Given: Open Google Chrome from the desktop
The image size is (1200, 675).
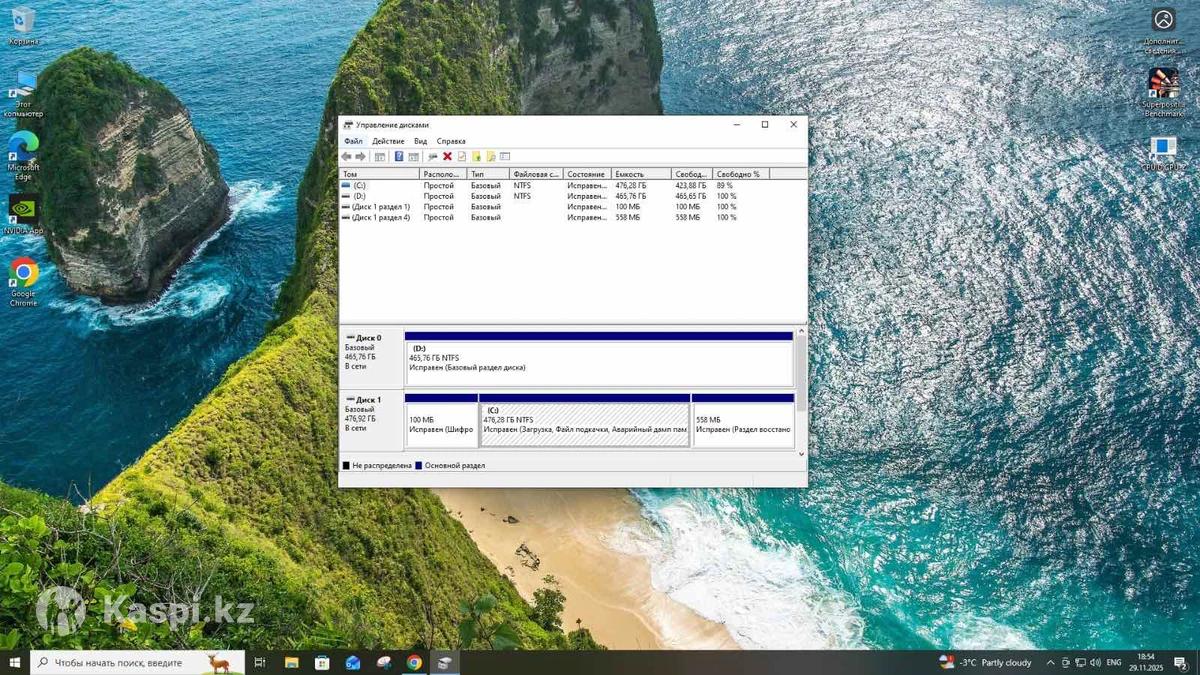Looking at the screenshot, I should (x=23, y=274).
